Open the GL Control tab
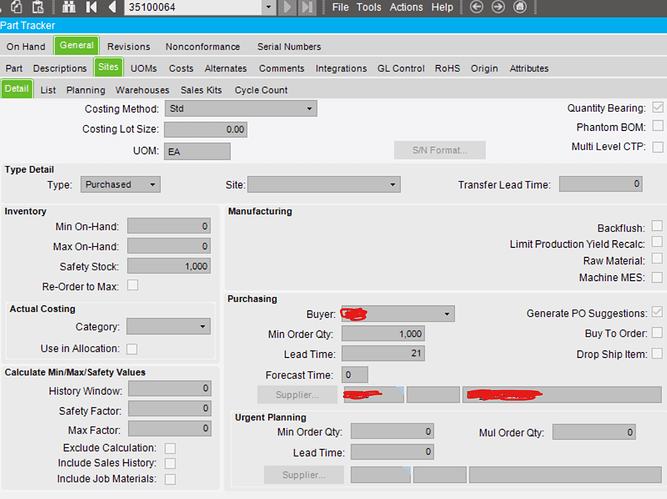The height and width of the screenshot is (499, 667). pos(401,68)
